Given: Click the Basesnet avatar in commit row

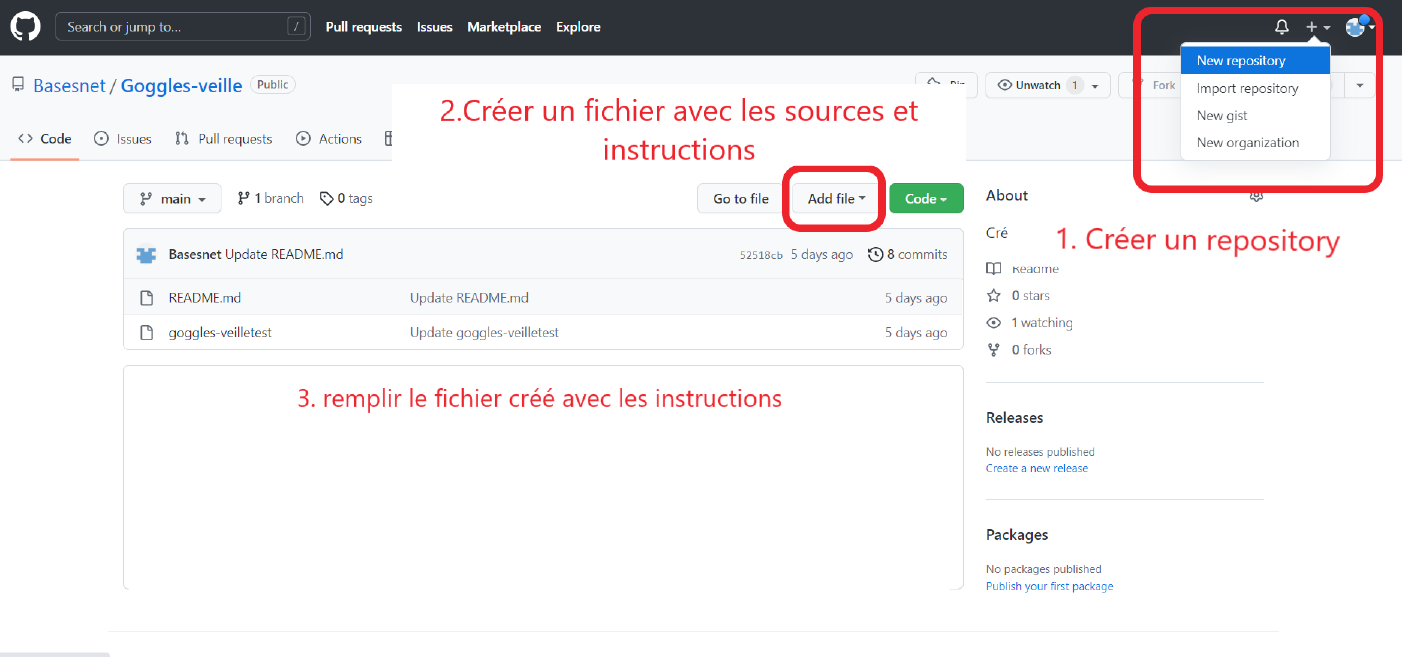Looking at the screenshot, I should [x=146, y=255].
